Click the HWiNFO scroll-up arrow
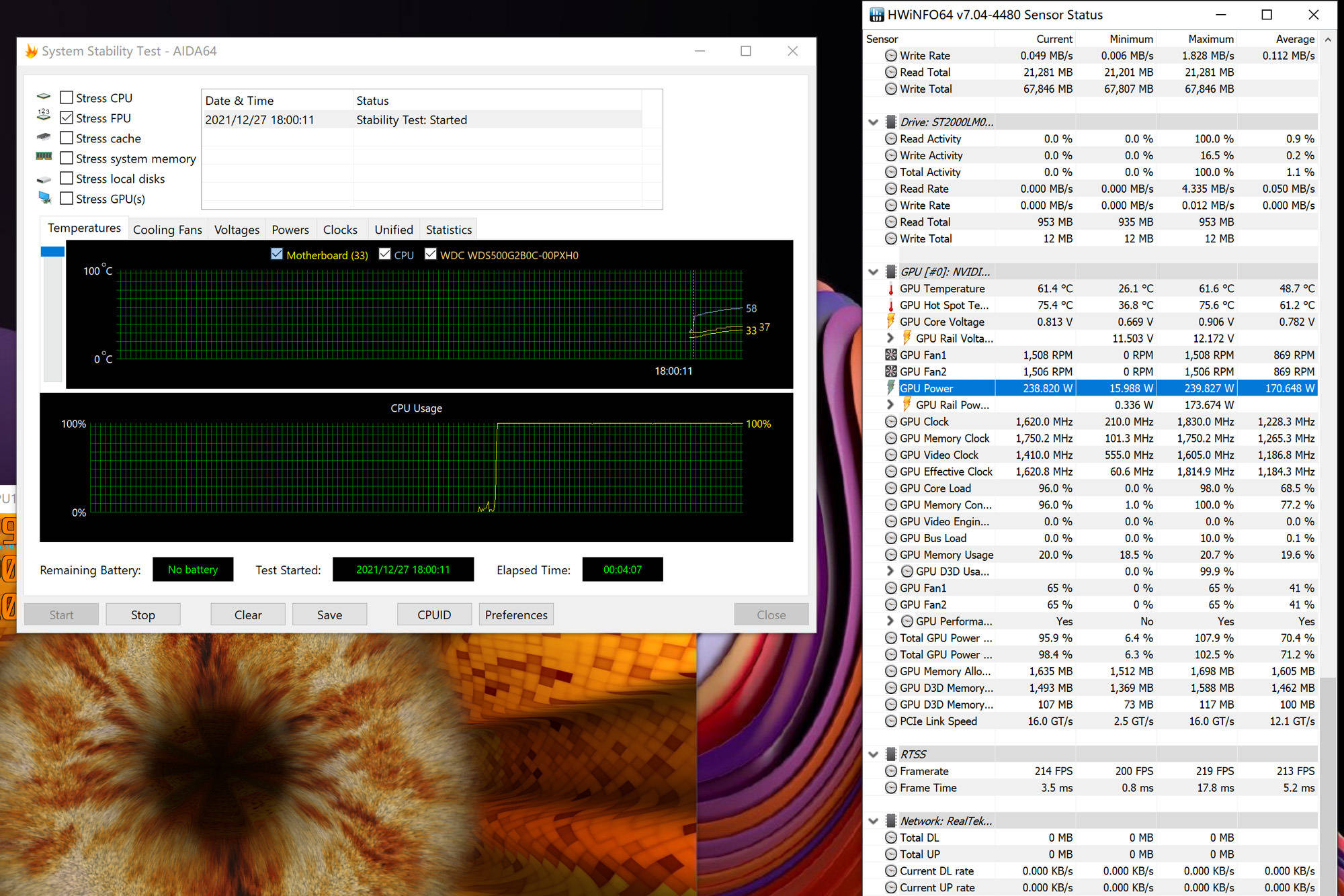 pyautogui.click(x=1328, y=40)
